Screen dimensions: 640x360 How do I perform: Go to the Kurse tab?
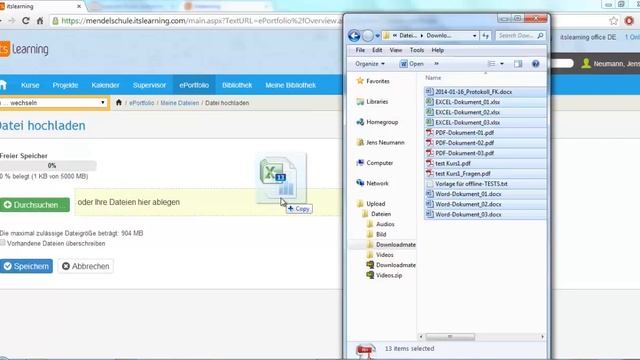tap(30, 85)
